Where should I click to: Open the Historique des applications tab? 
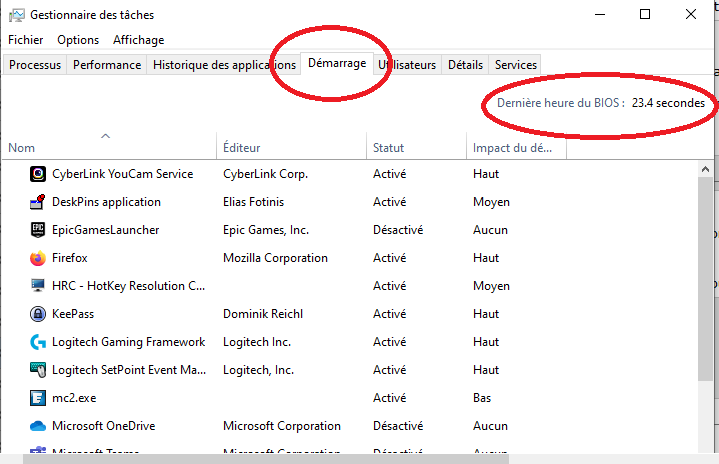[224, 65]
